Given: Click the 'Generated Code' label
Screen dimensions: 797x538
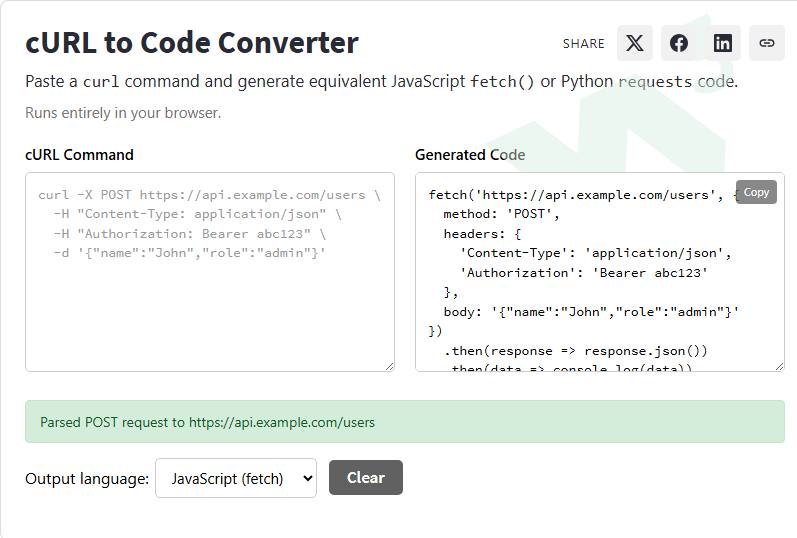Looking at the screenshot, I should tap(470, 155).
